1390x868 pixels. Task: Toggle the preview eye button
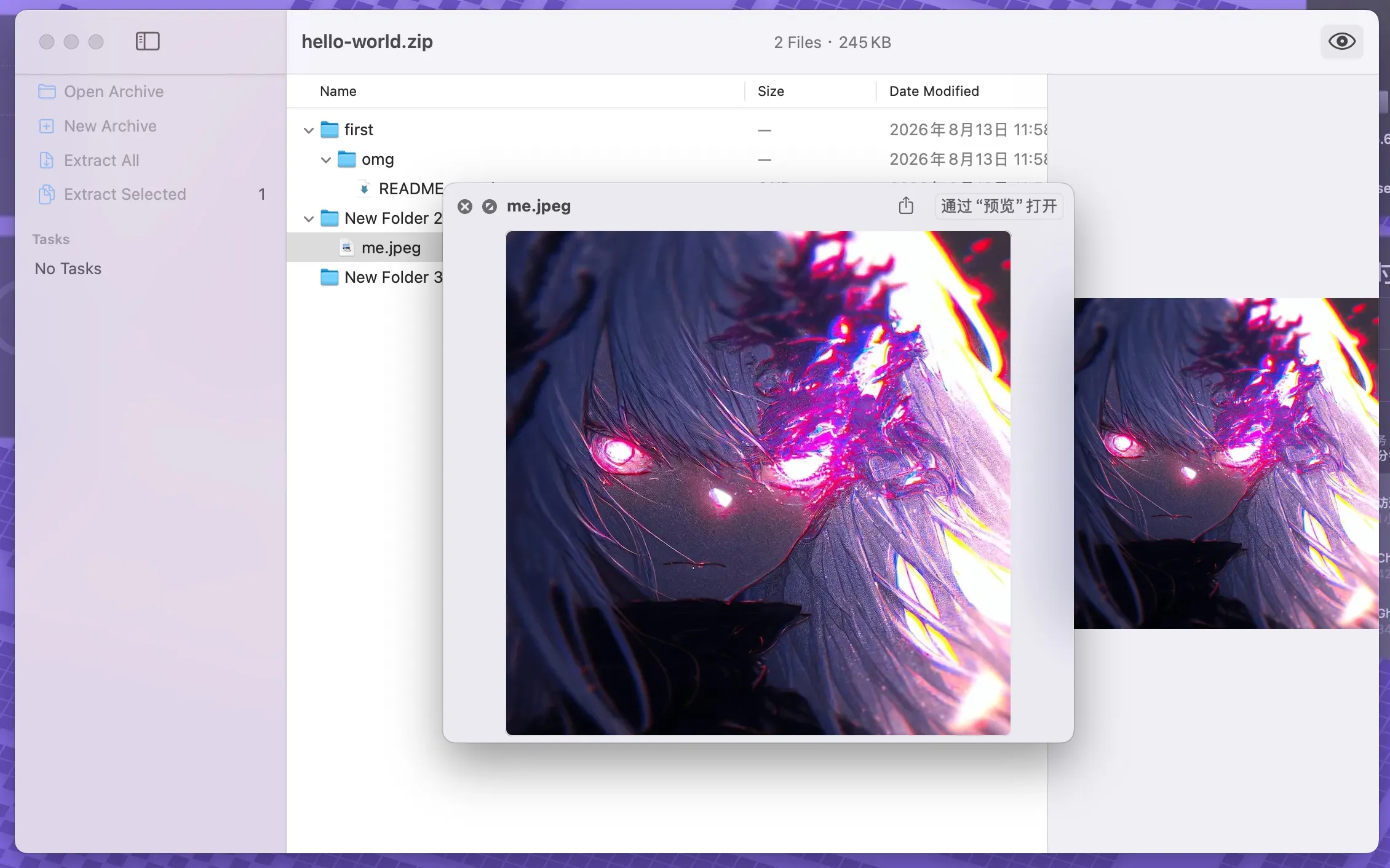[x=1341, y=41]
